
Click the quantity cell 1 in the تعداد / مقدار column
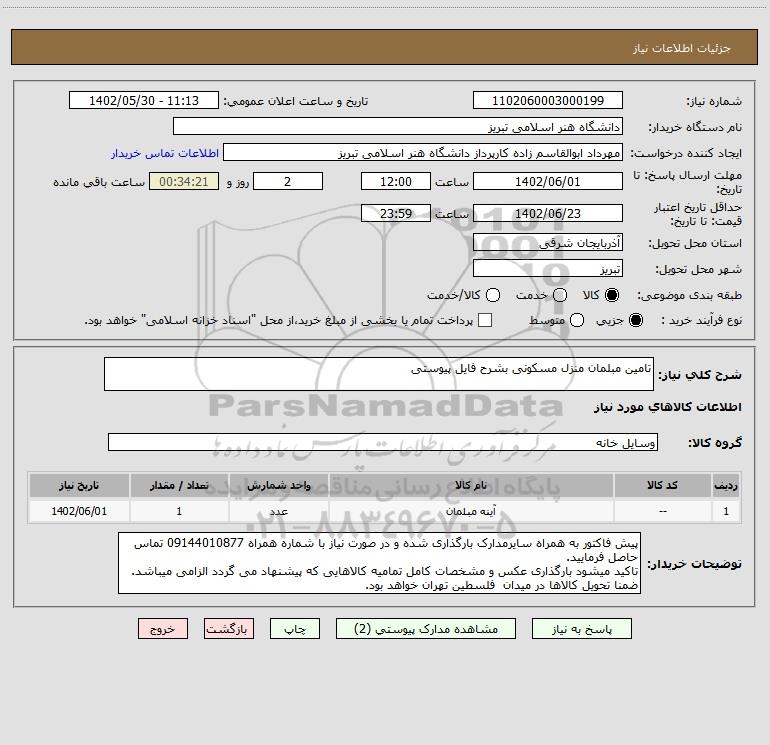pyautogui.click(x=179, y=511)
